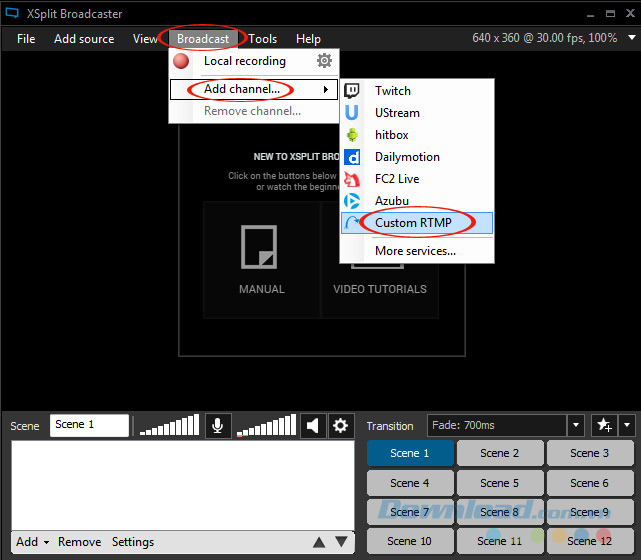This screenshot has height=560, width=641.
Task: Select UStream from channel list
Action: (x=417, y=112)
